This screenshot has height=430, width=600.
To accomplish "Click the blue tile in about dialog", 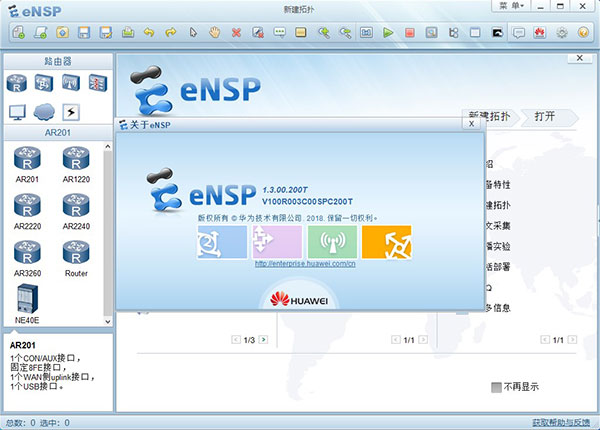I will click(x=222, y=242).
